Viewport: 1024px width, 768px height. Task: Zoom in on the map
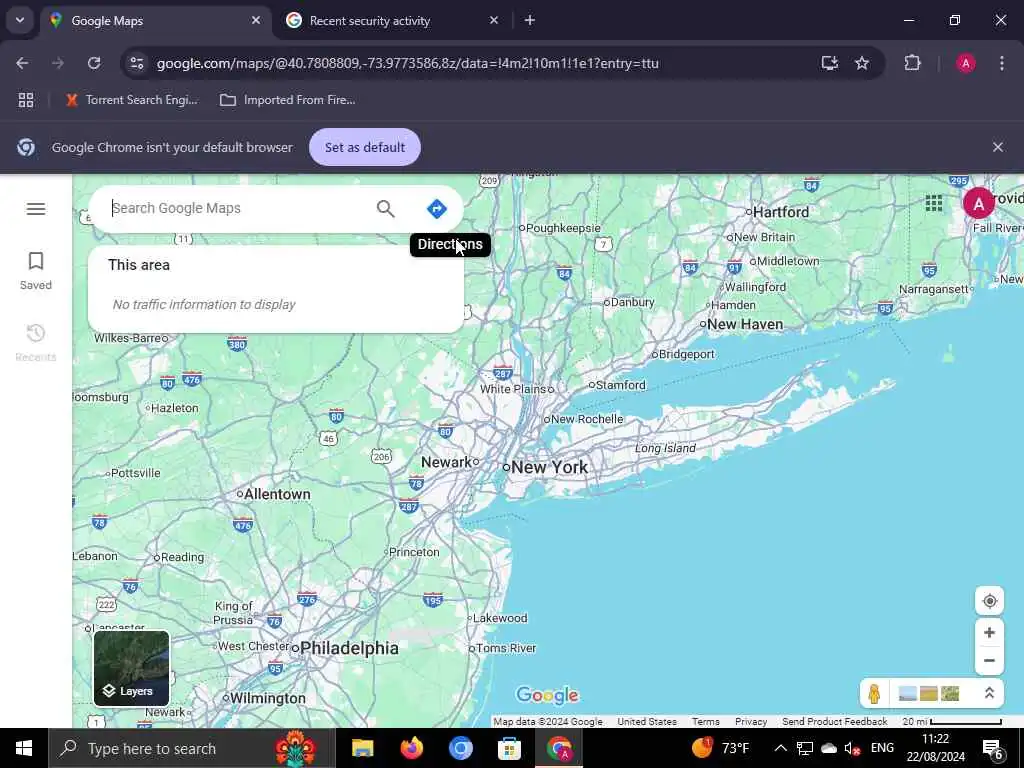(989, 632)
